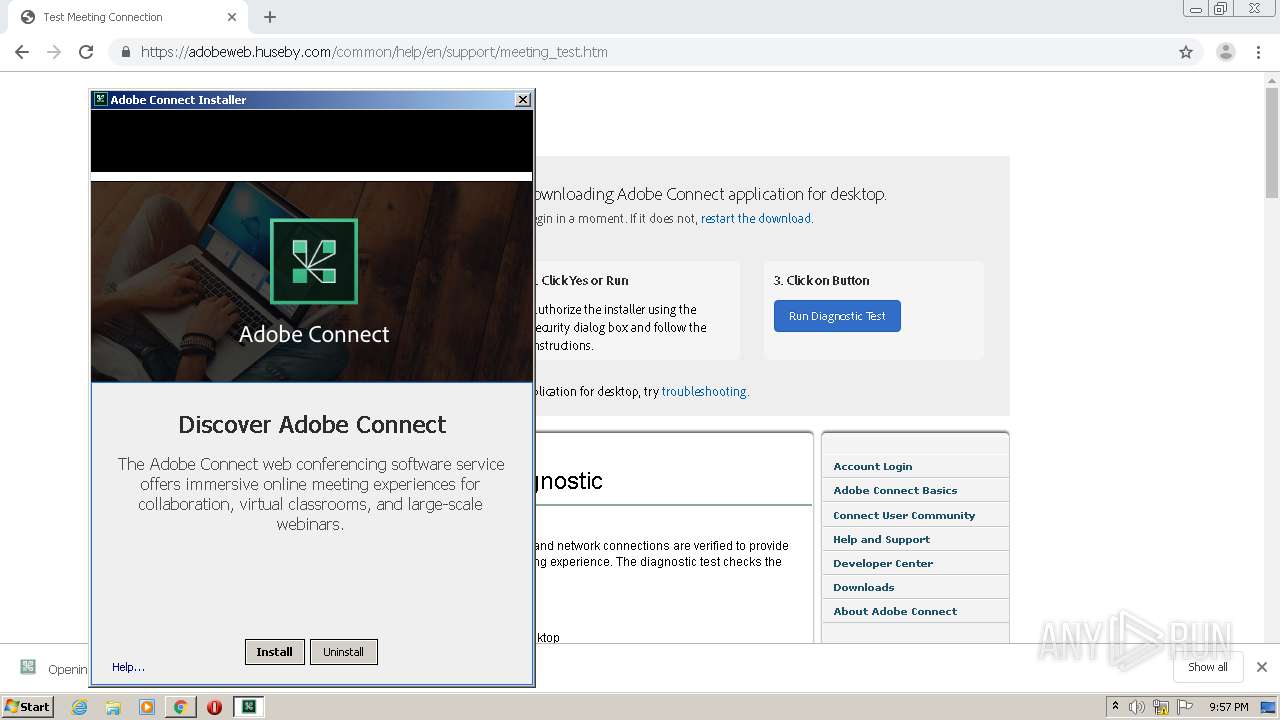Follow the restart the download link
The width and height of the screenshot is (1280, 720).
coord(756,218)
